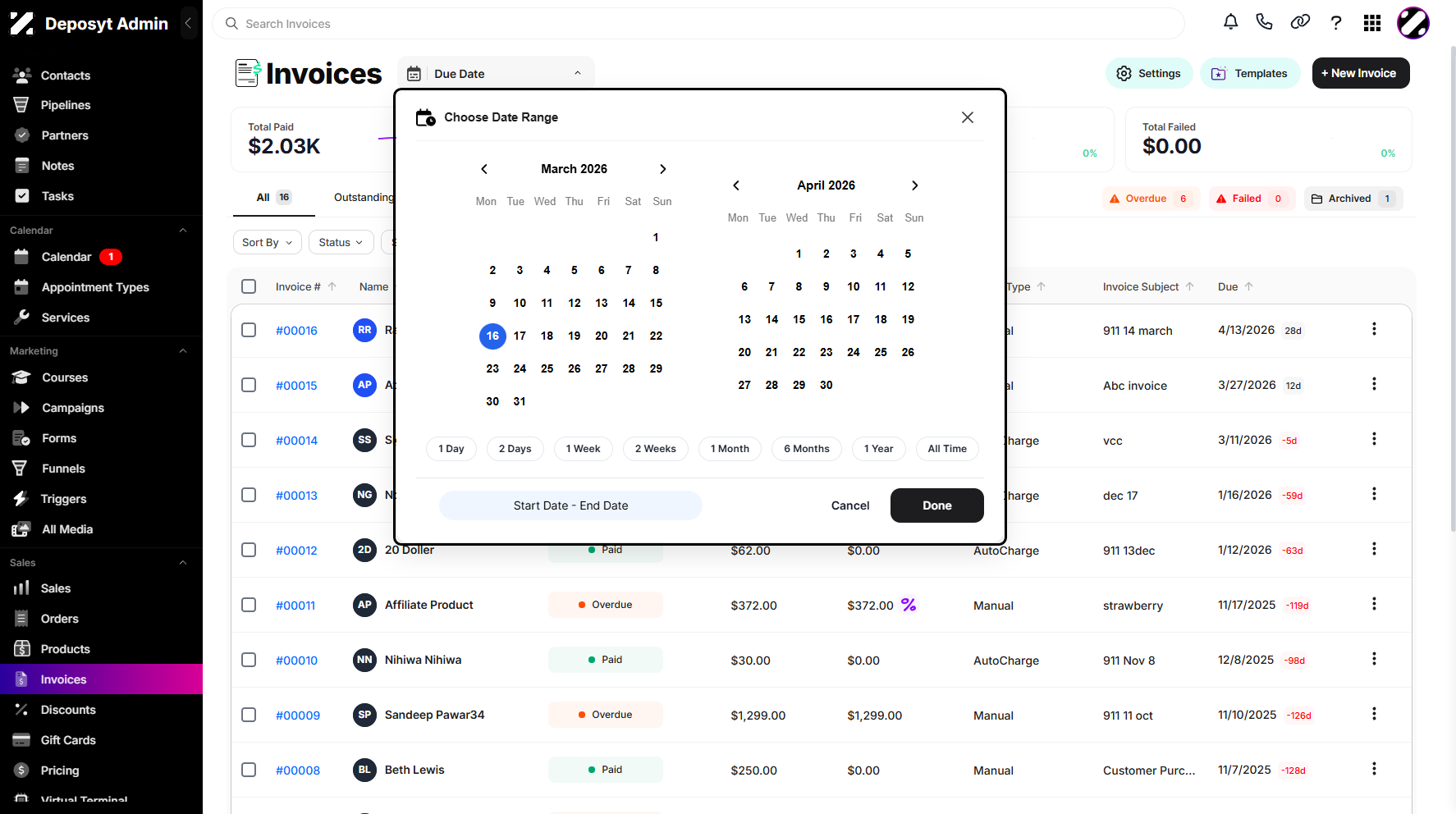This screenshot has height=814, width=1456.
Task: Open the phone dialer icon
Action: [1265, 23]
